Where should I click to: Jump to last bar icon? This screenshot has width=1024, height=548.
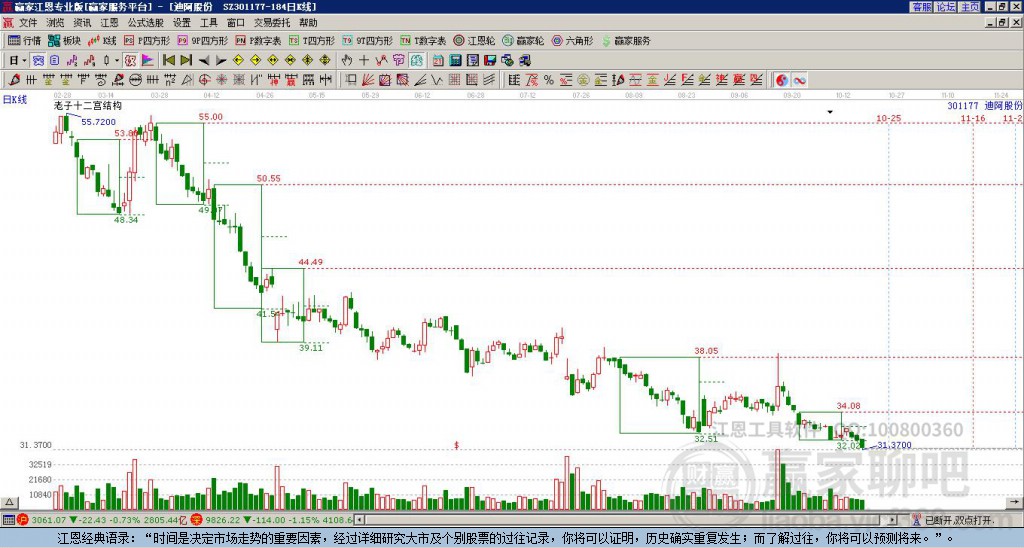(x=186, y=60)
